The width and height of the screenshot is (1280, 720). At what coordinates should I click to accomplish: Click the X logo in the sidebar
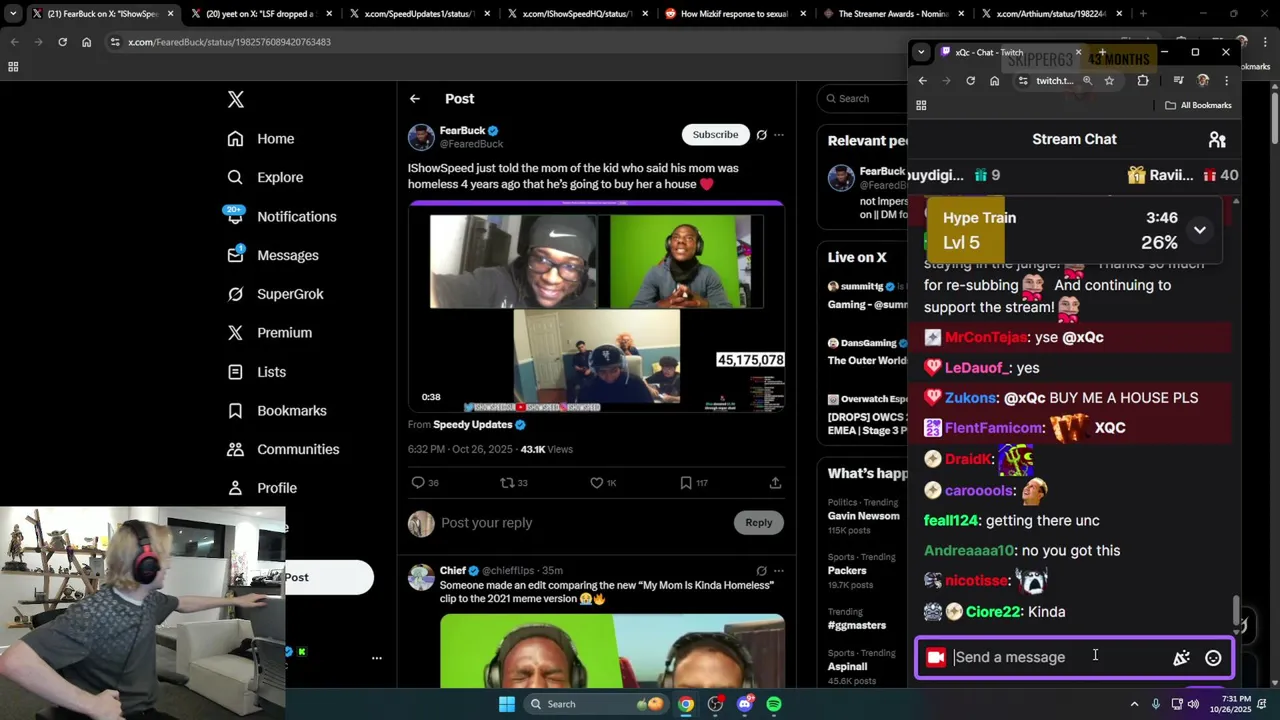point(236,99)
